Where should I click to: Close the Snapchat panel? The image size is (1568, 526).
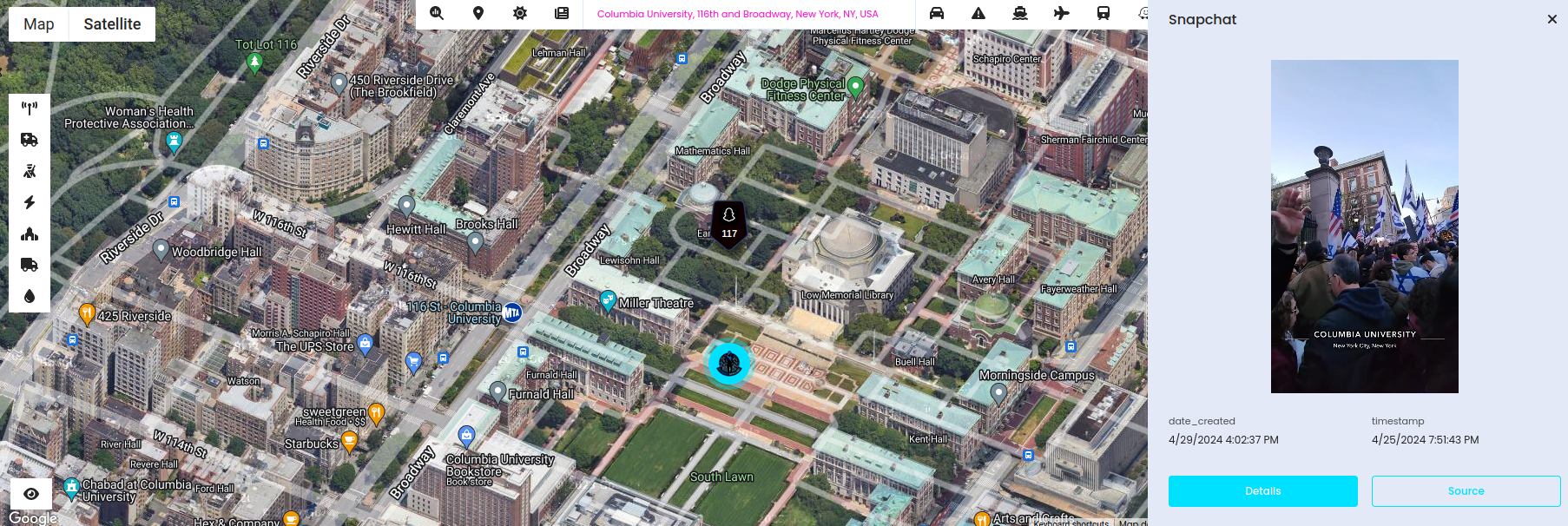point(1552,19)
